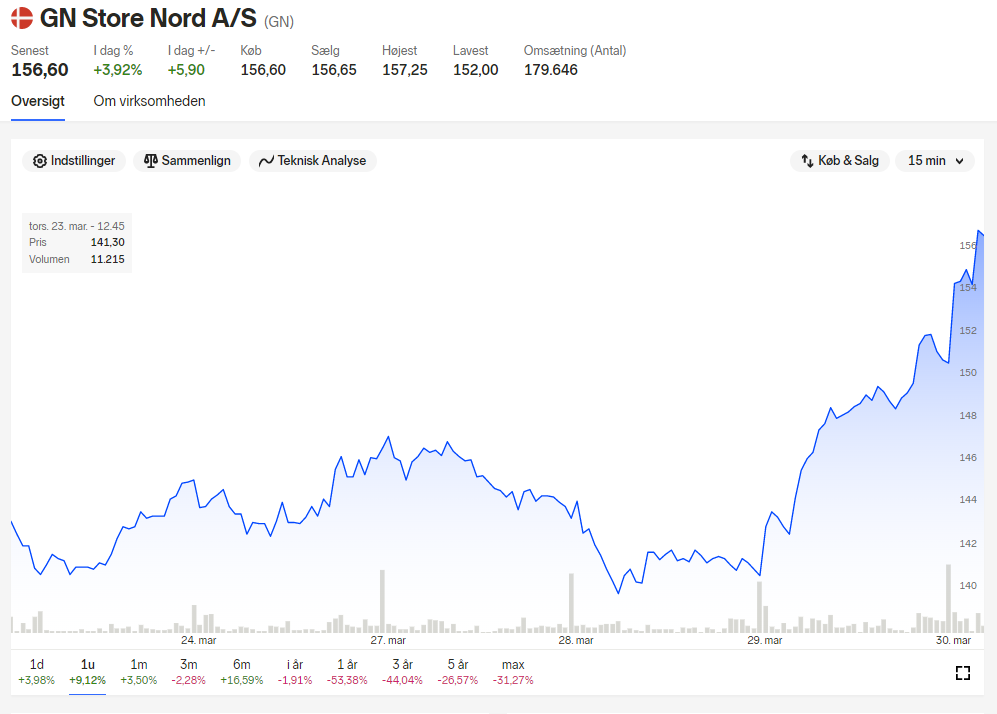997x714 pixels.
Task: Expand the 15 min interval dropdown
Action: [935, 161]
